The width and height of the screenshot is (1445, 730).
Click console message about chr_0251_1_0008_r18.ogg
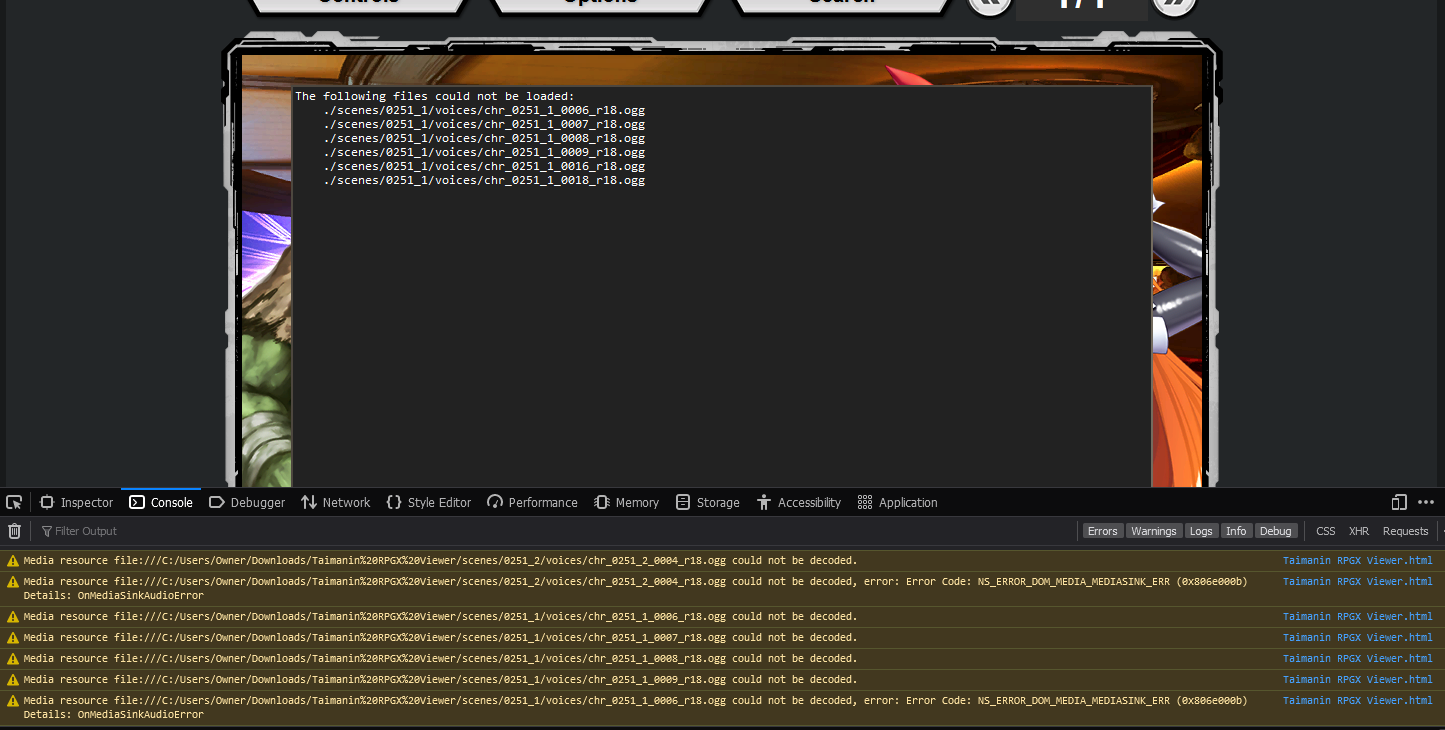click(x=441, y=659)
